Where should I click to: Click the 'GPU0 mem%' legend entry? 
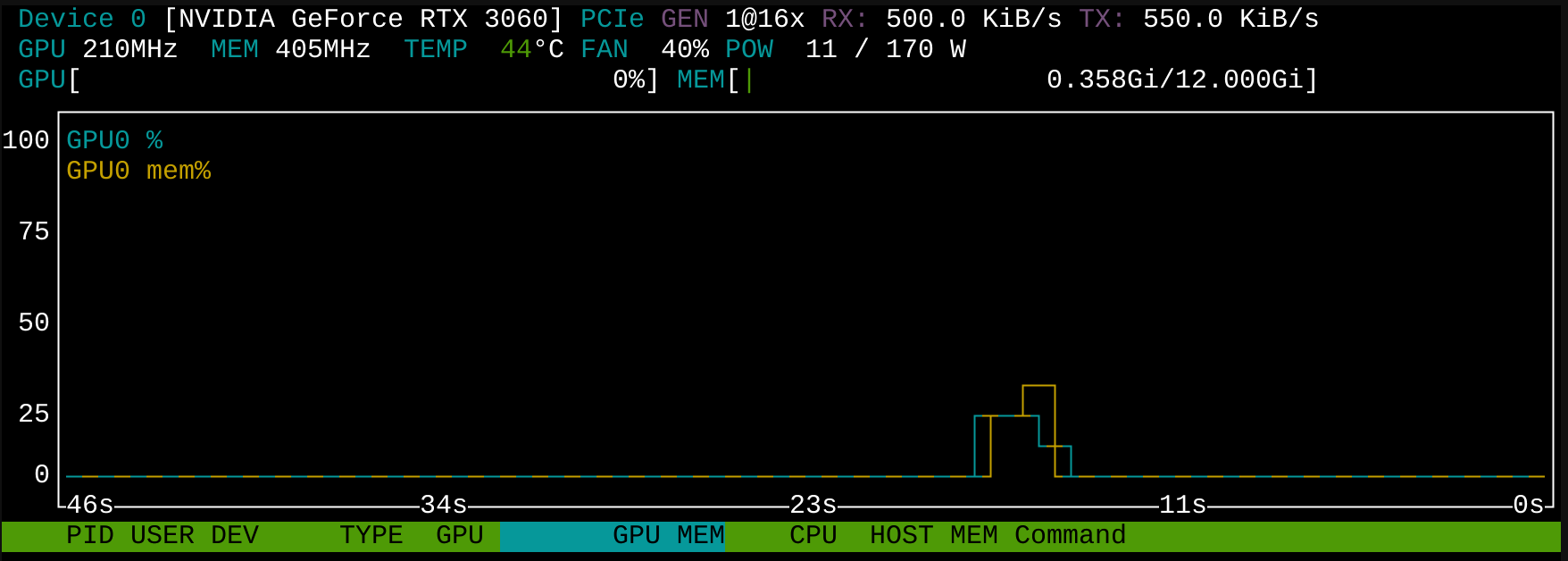pyautogui.click(x=138, y=171)
